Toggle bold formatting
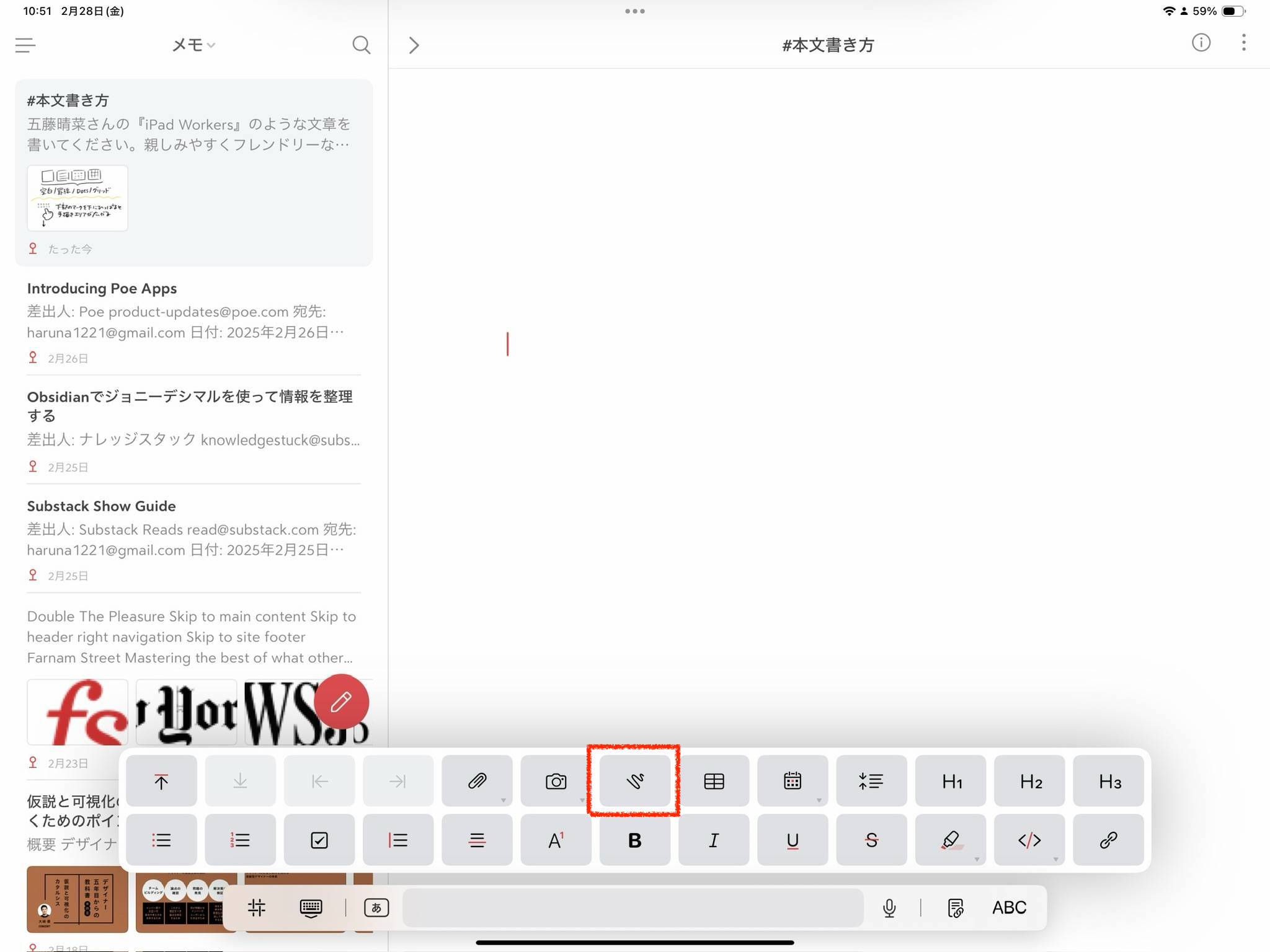The width and height of the screenshot is (1270, 952). tap(634, 840)
